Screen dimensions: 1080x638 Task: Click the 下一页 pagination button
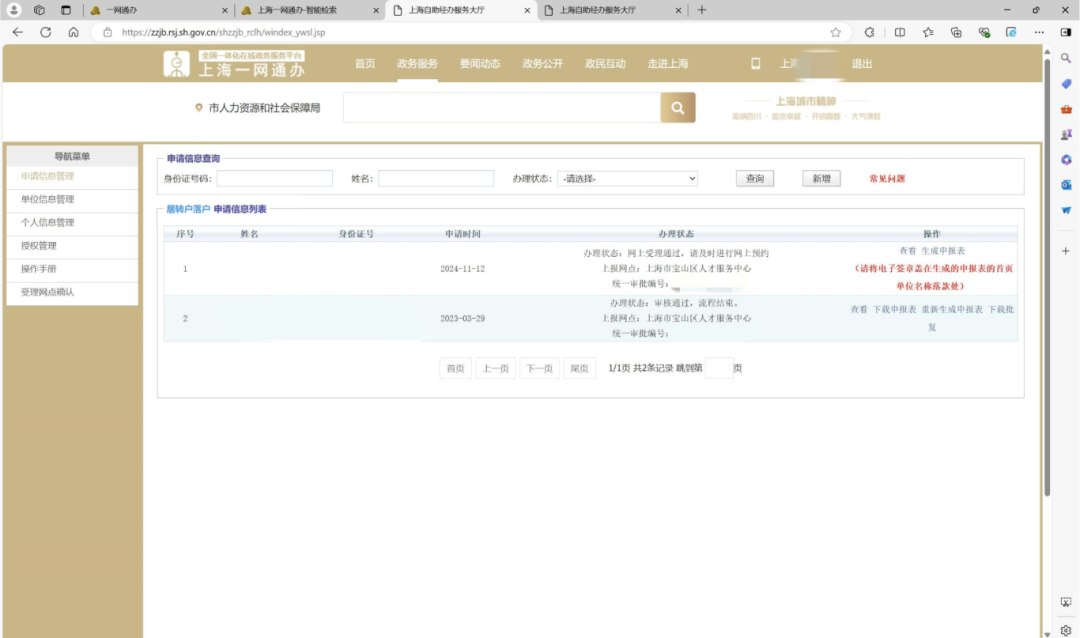pos(539,369)
